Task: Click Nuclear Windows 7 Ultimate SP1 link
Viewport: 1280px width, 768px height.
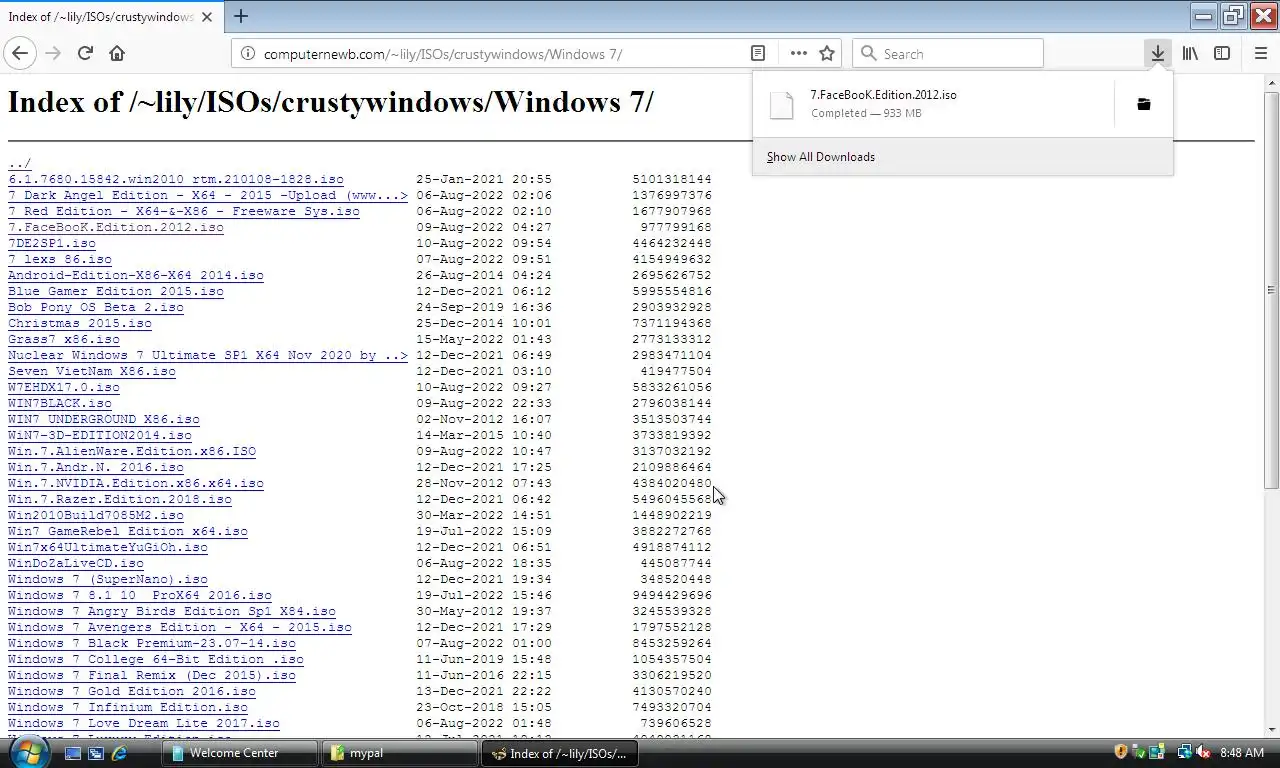Action: 207,355
